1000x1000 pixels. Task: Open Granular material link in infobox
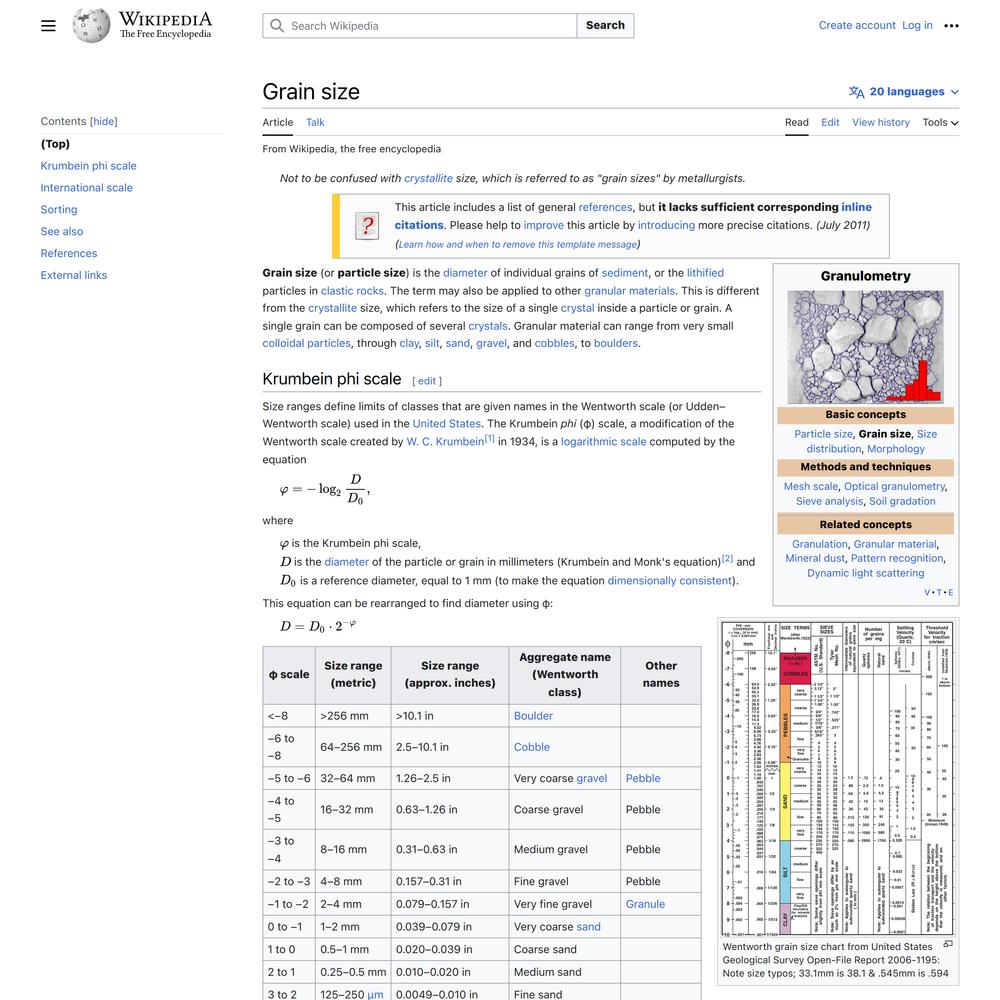[x=895, y=544]
